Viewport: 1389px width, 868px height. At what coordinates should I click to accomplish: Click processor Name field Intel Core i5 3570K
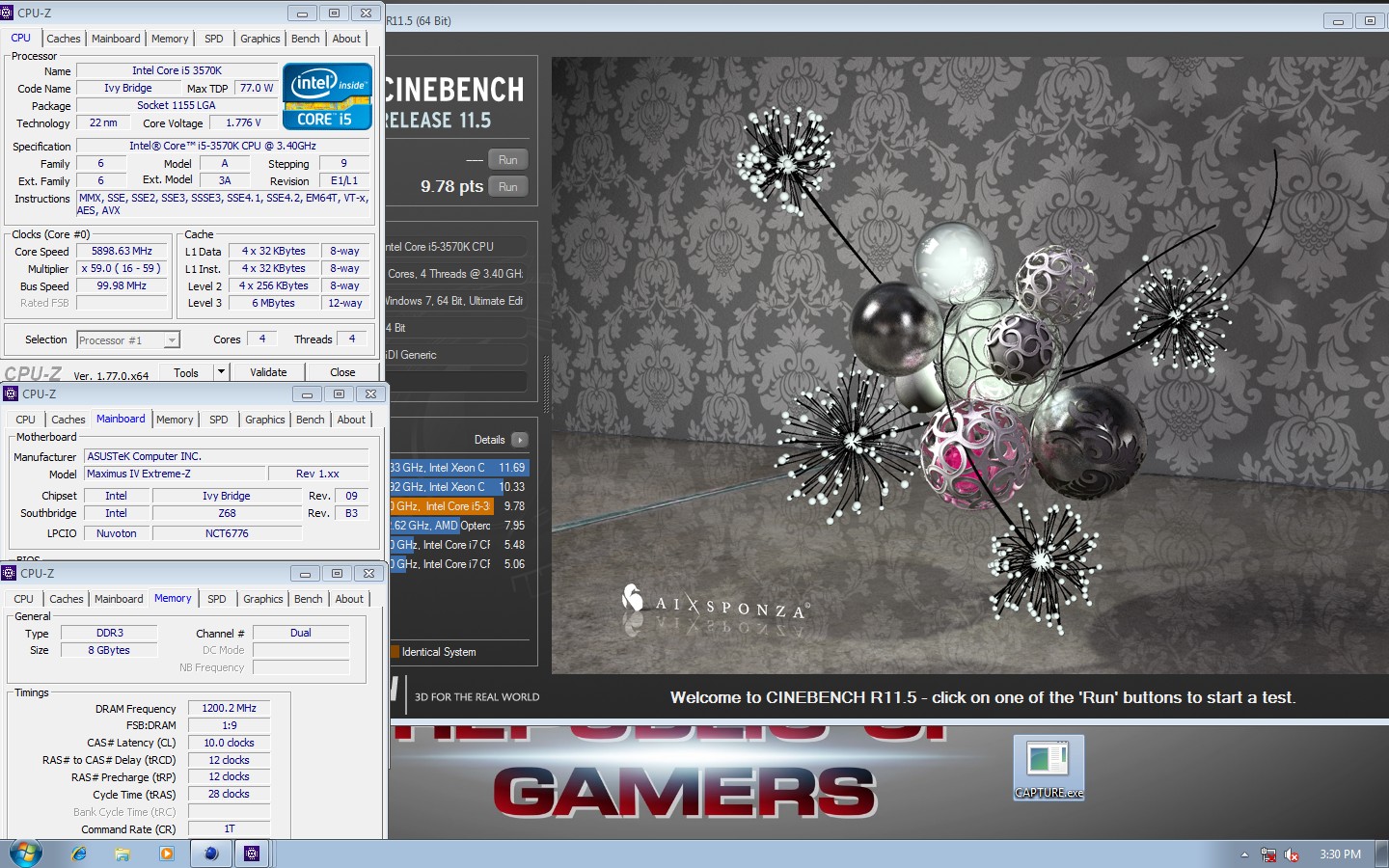(x=177, y=70)
